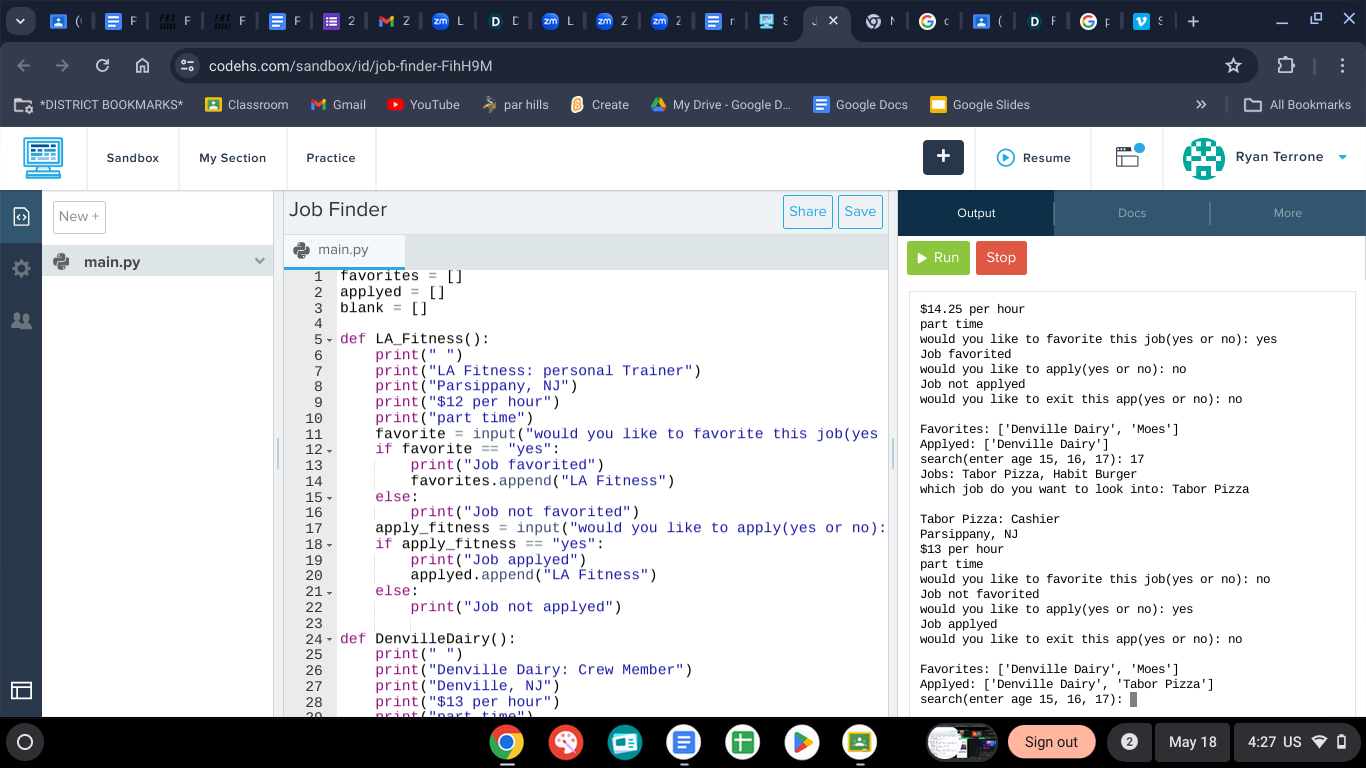Collapse LA_Fitness function fold arrow at line 5
The image size is (1366, 768).
point(330,340)
